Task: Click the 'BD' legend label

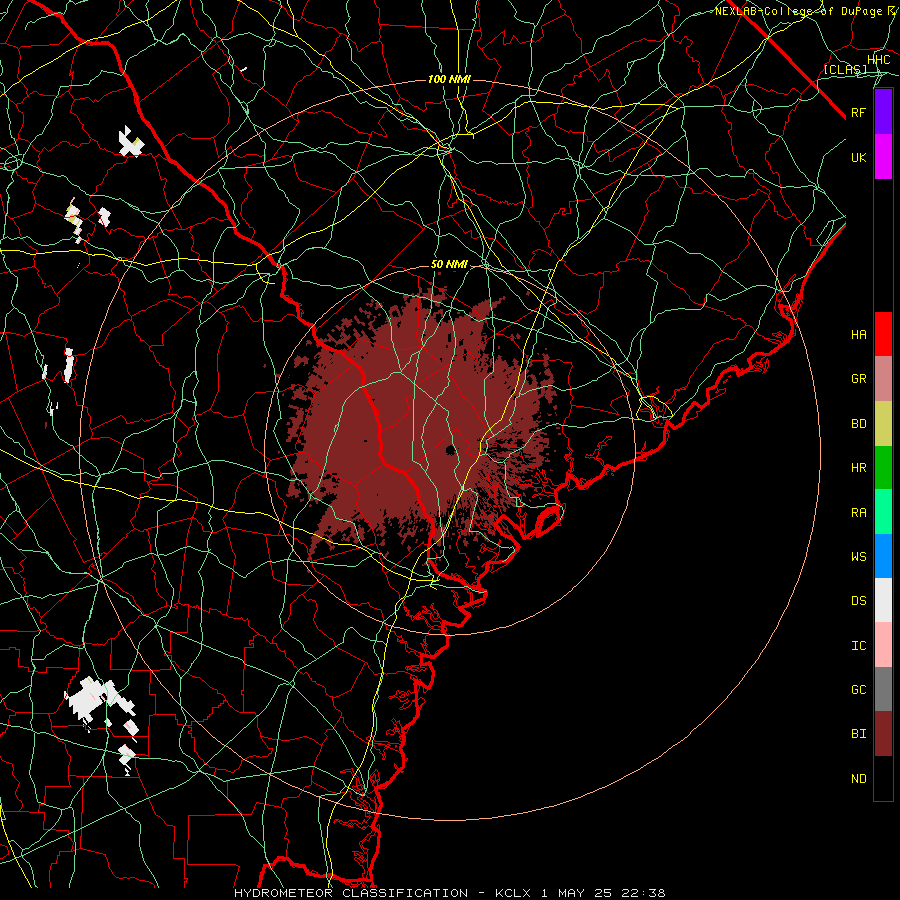Action: pos(859,424)
